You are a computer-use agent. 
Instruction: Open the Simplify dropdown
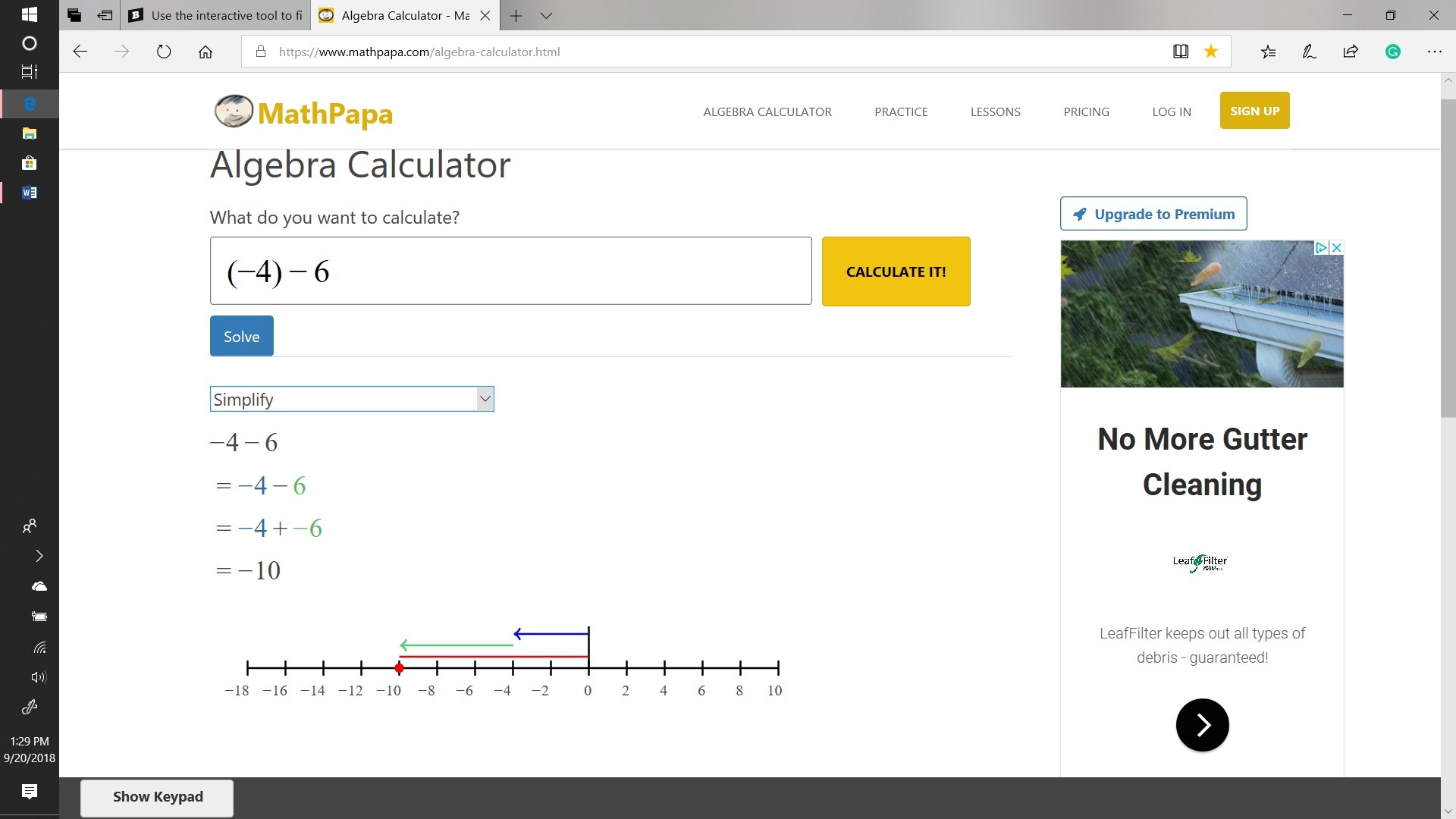coord(352,399)
